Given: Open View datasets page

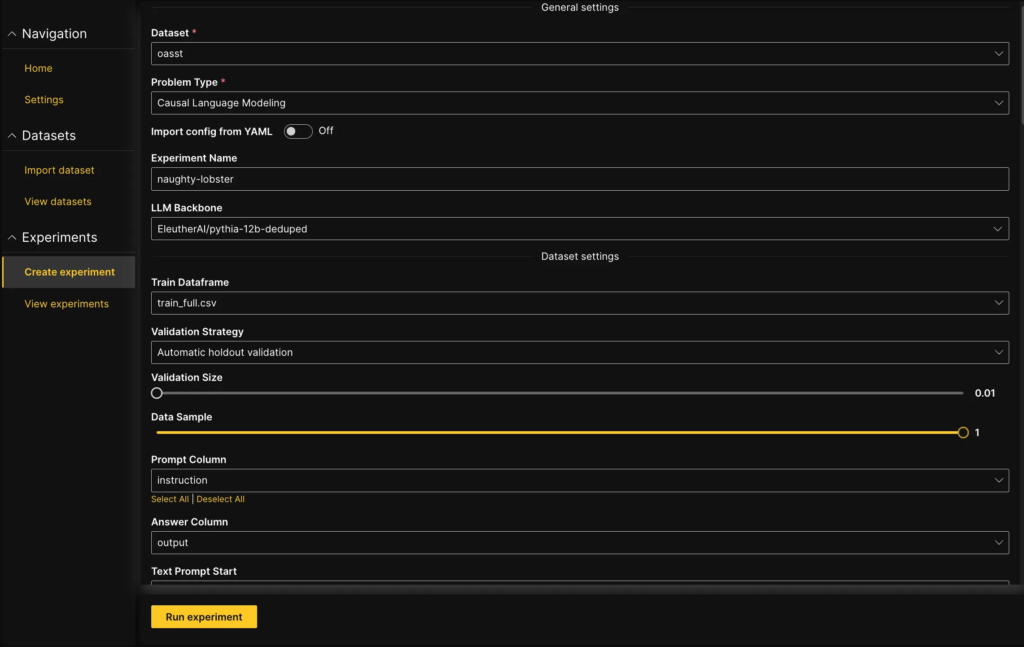Looking at the screenshot, I should (57, 202).
